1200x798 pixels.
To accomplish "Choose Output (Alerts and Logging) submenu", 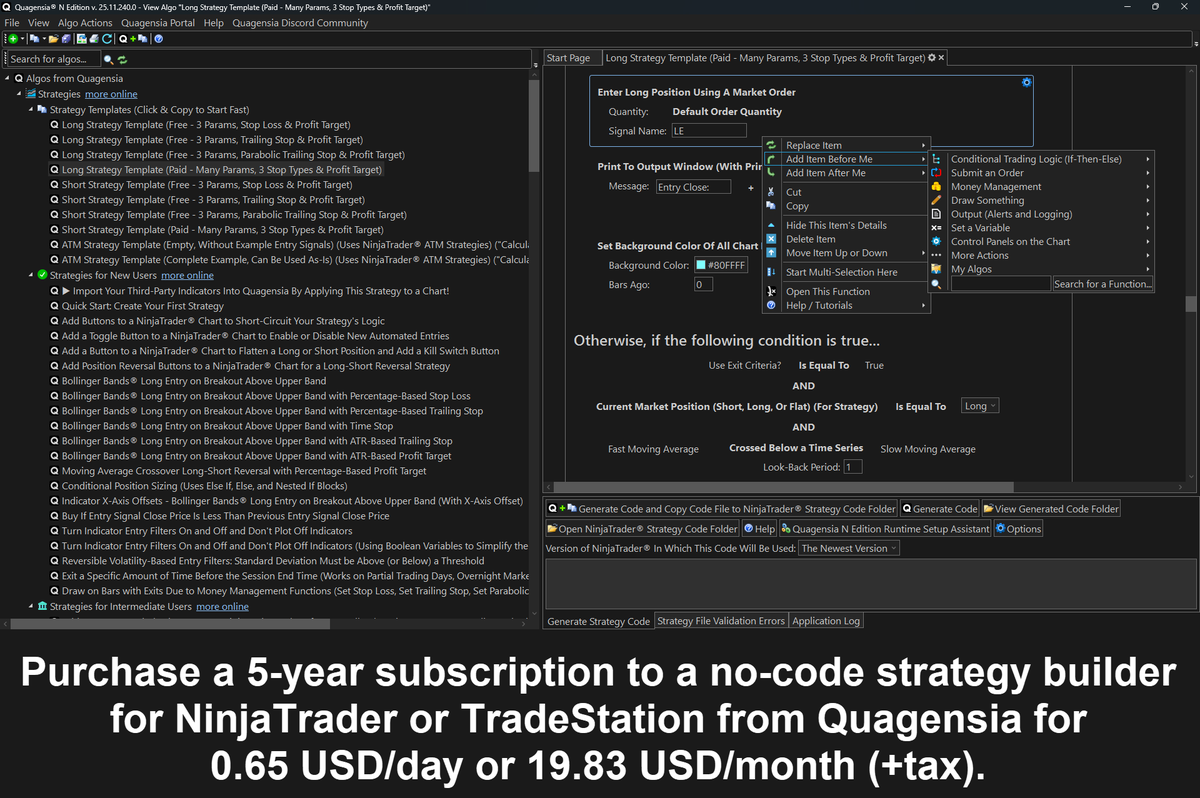I will click(1041, 214).
